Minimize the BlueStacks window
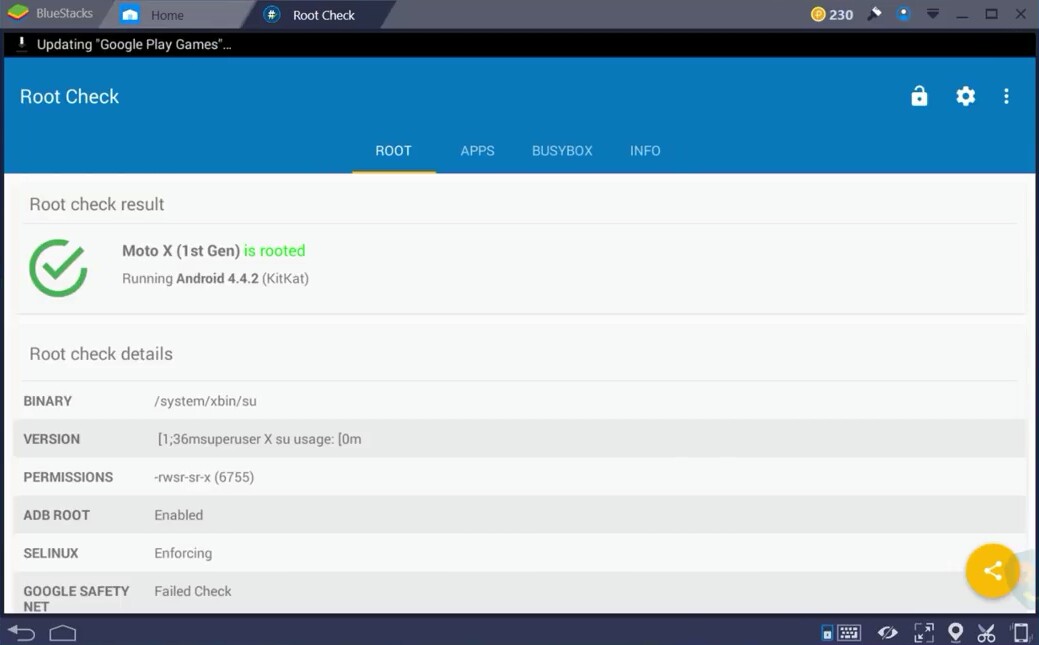This screenshot has width=1039, height=645. tap(962, 15)
